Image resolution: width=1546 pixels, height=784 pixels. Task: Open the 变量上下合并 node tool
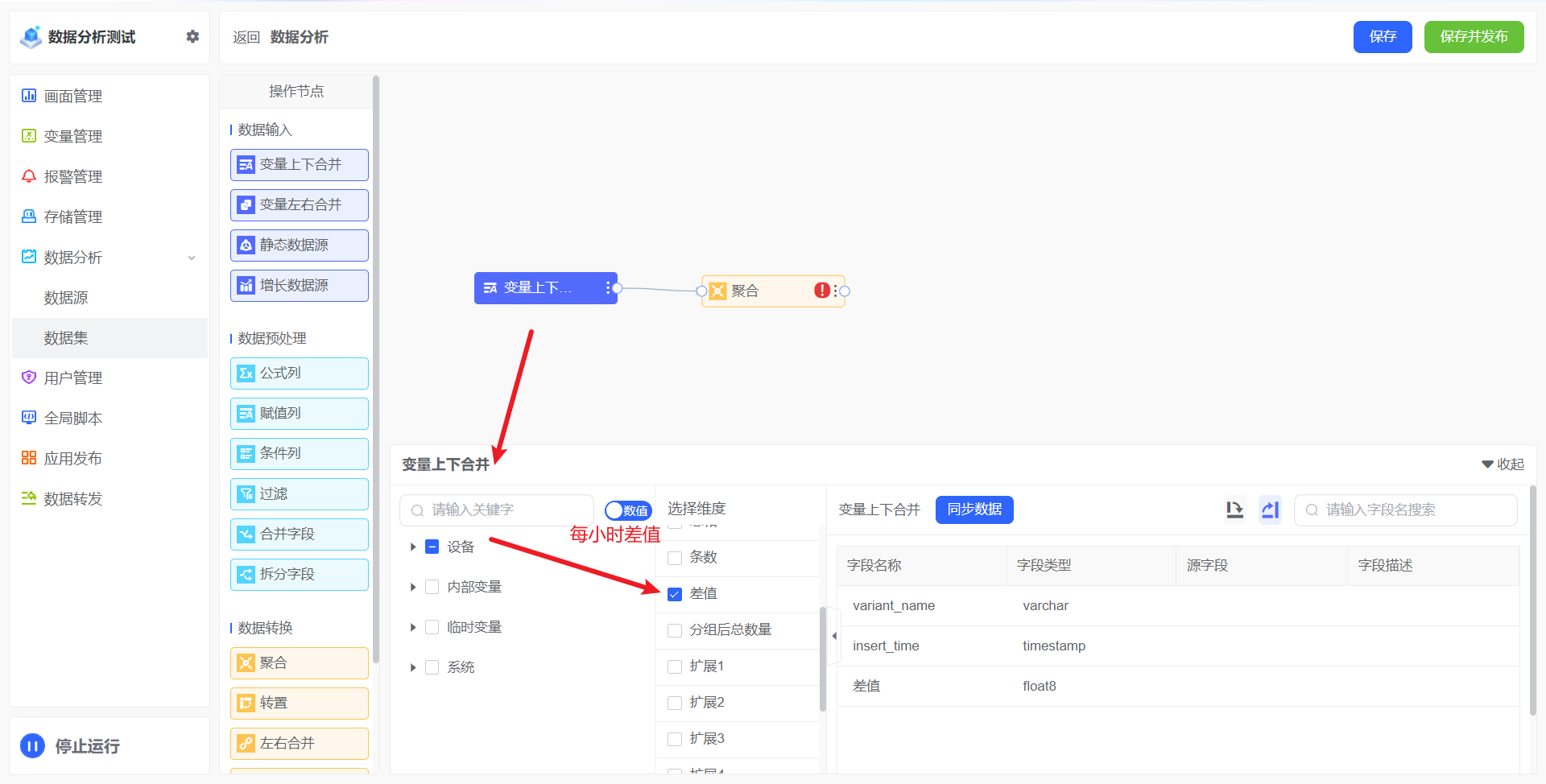click(x=299, y=164)
